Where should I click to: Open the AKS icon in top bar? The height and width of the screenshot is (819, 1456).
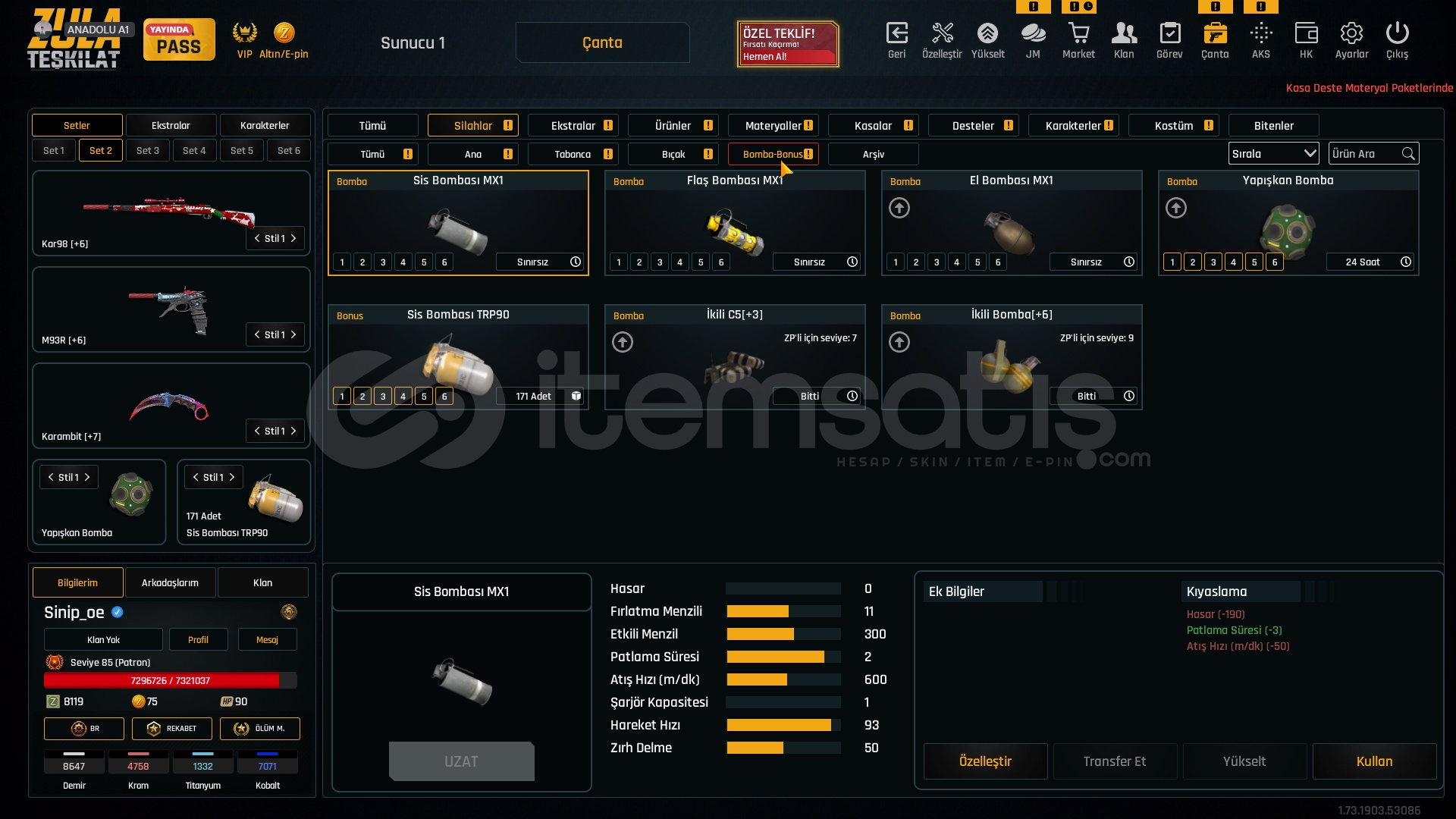click(1260, 34)
